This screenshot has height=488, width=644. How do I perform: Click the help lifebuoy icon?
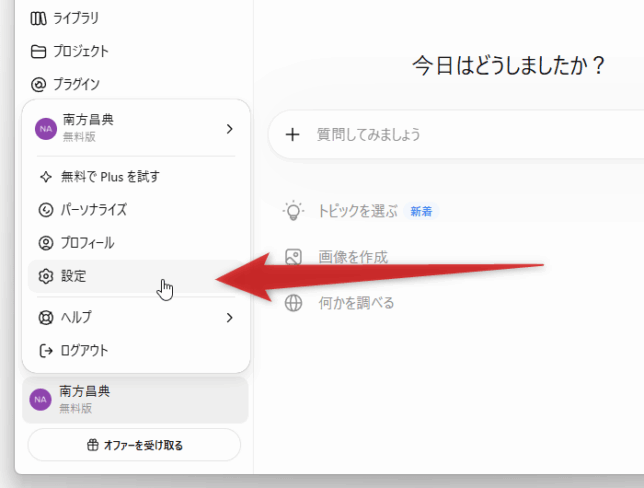point(46,318)
